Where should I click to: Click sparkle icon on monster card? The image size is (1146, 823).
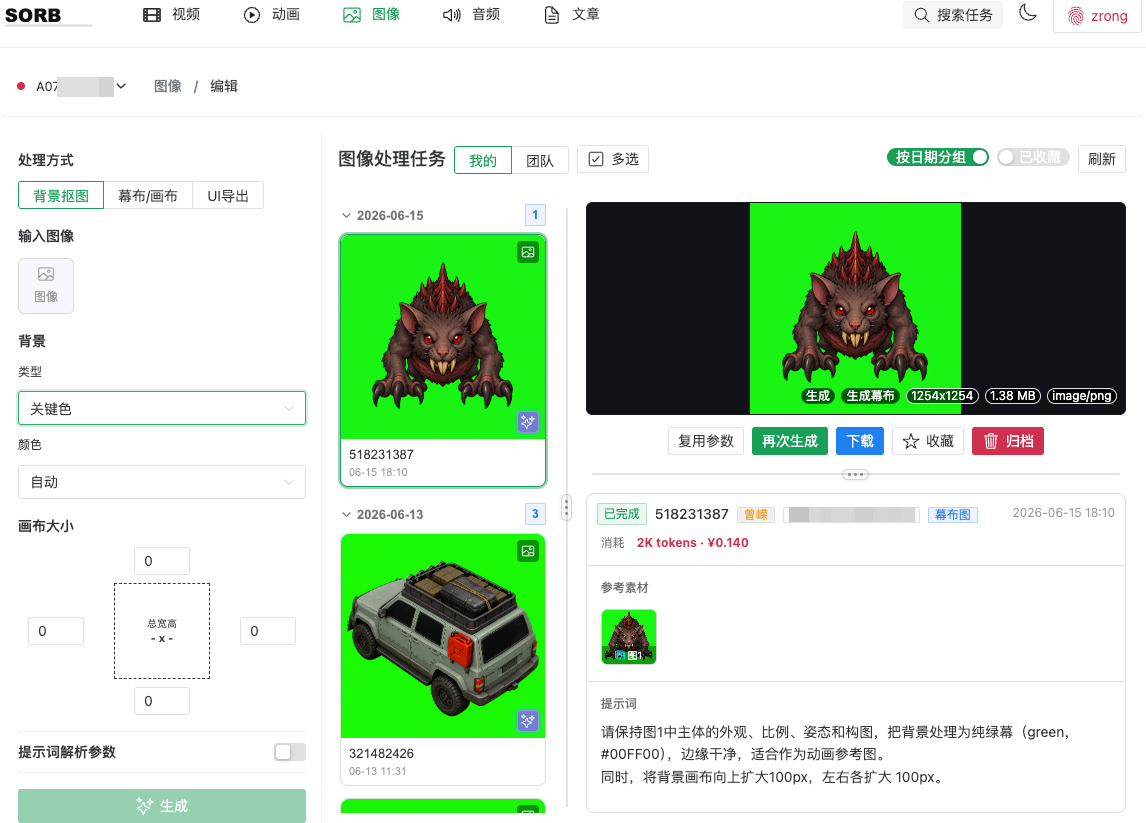point(528,422)
